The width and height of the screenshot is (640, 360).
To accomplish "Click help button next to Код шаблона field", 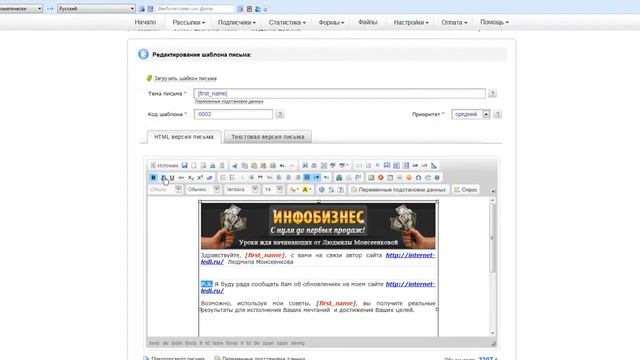I will point(280,114).
